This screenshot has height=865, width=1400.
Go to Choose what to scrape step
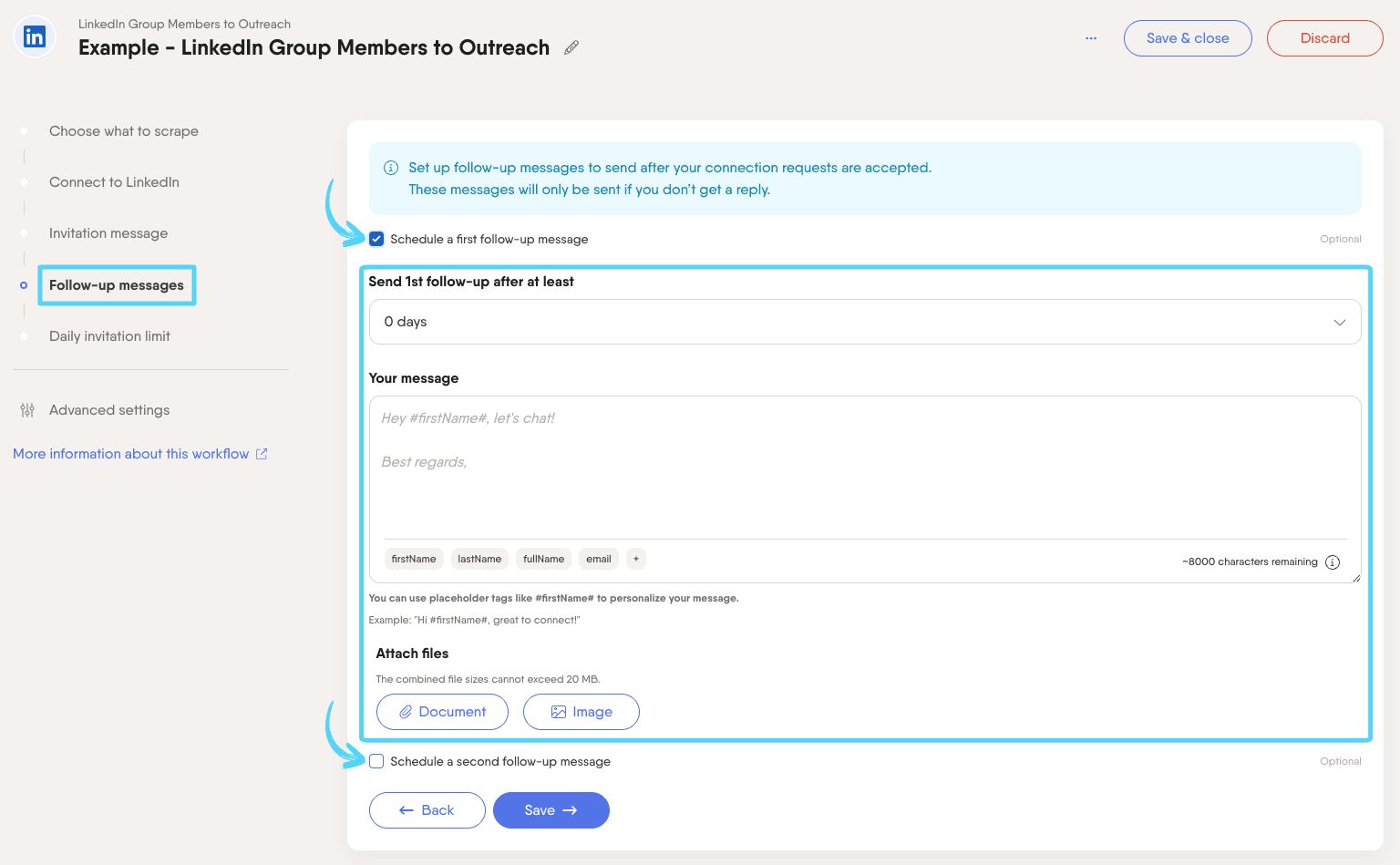point(124,131)
